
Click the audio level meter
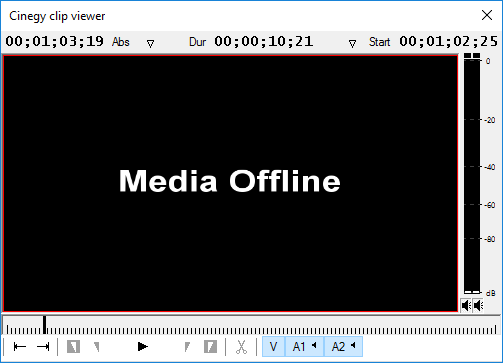(472, 173)
